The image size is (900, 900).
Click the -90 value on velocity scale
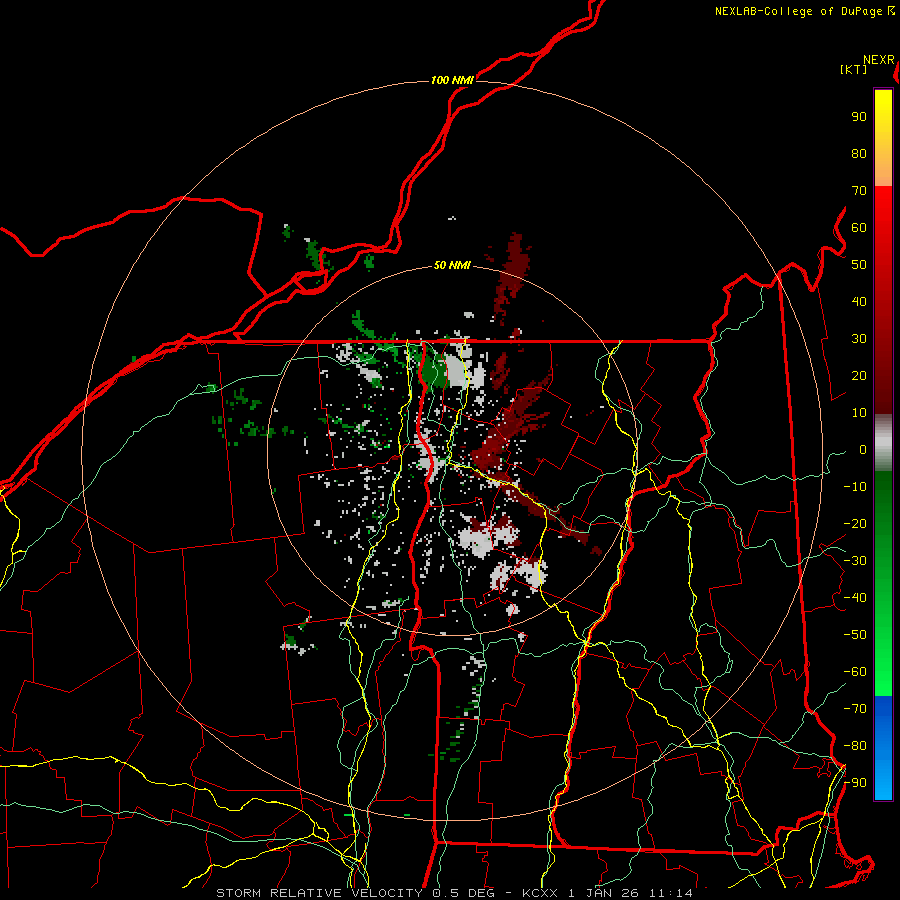(855, 783)
